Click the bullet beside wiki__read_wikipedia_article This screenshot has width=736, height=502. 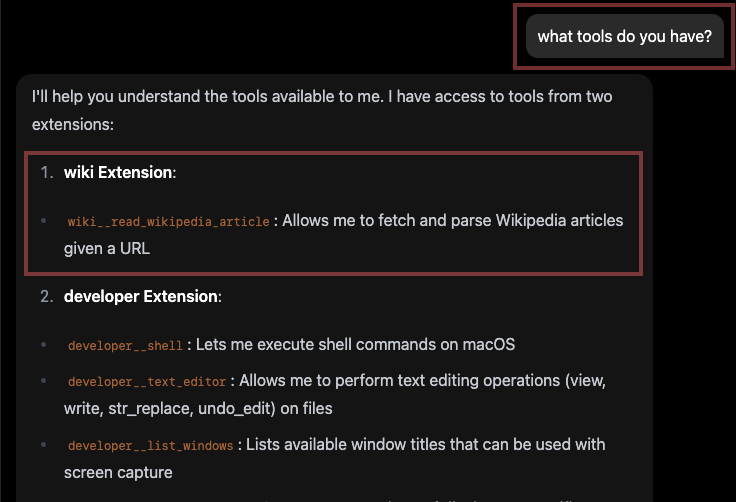[x=44, y=221]
